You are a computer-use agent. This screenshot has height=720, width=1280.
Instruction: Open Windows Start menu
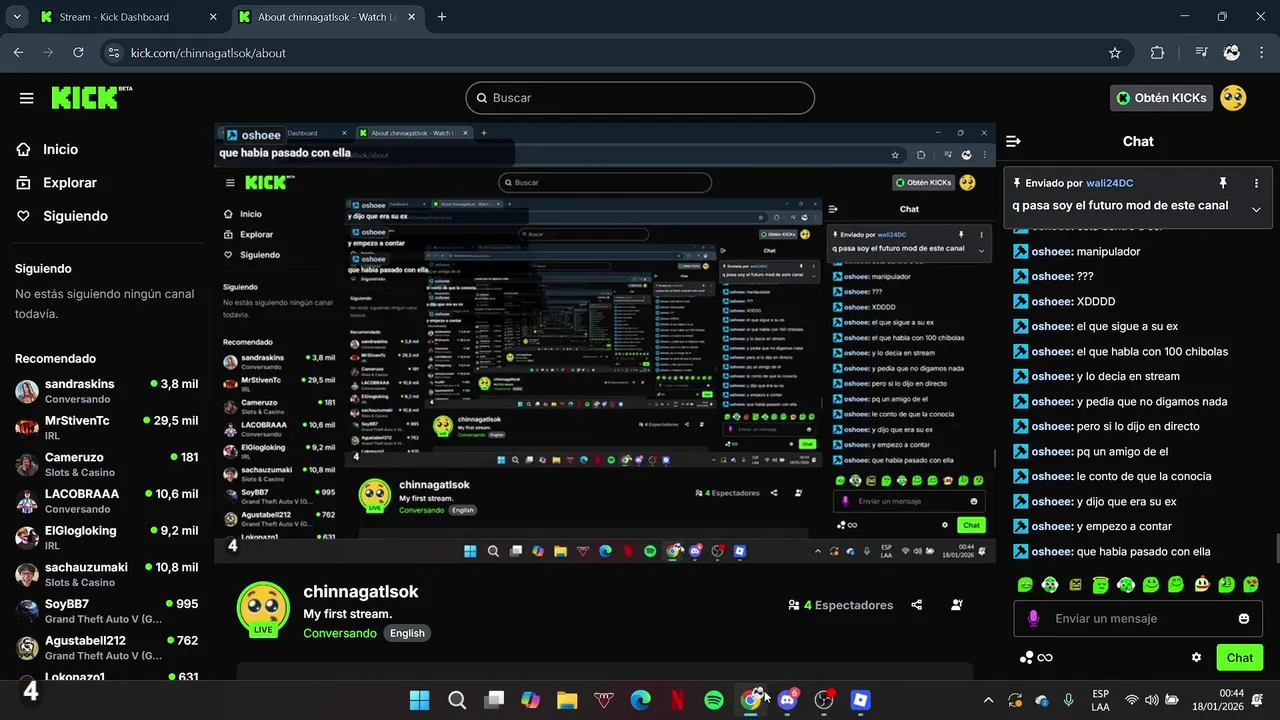419,700
